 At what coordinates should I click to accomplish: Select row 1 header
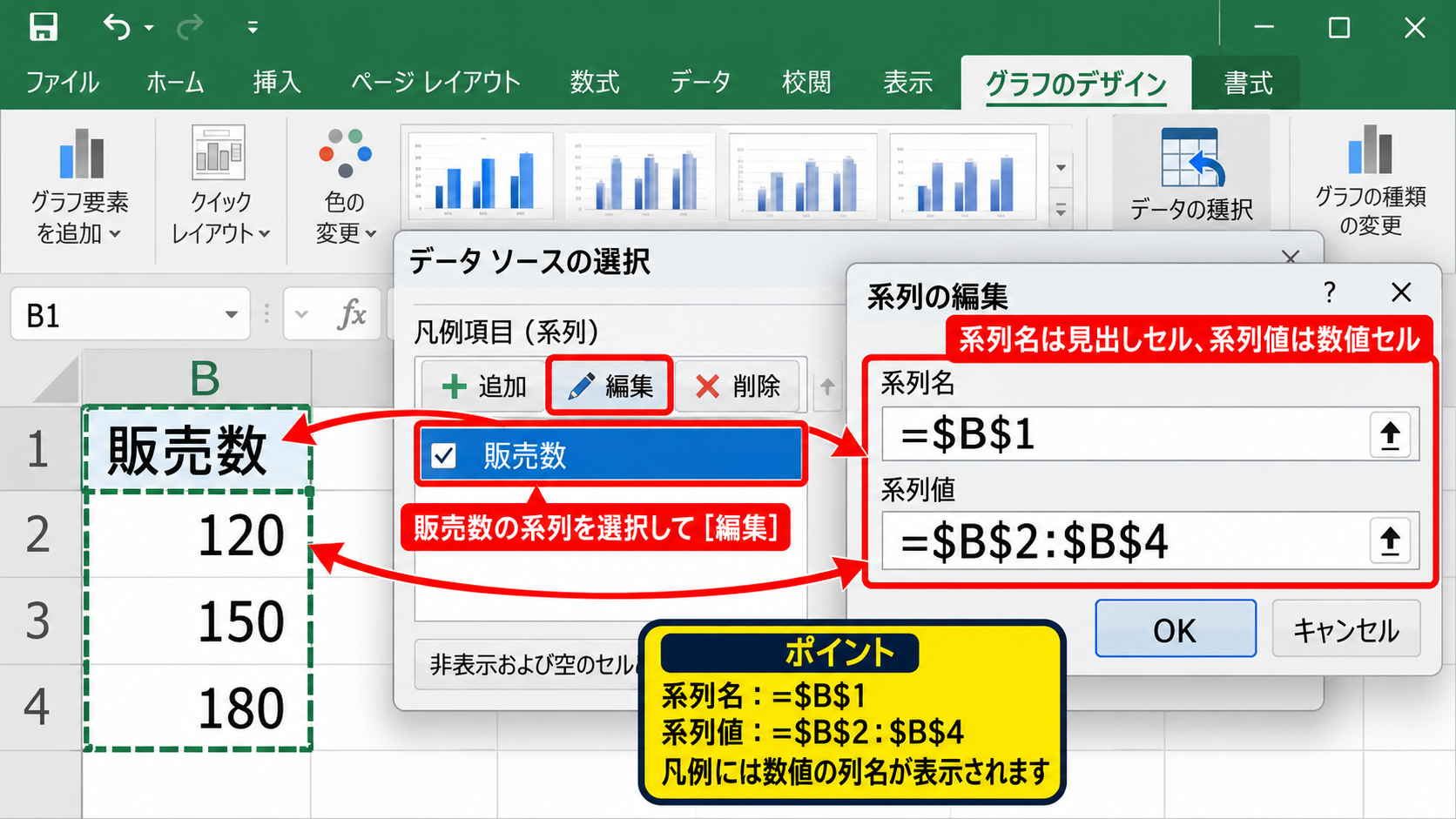point(40,449)
